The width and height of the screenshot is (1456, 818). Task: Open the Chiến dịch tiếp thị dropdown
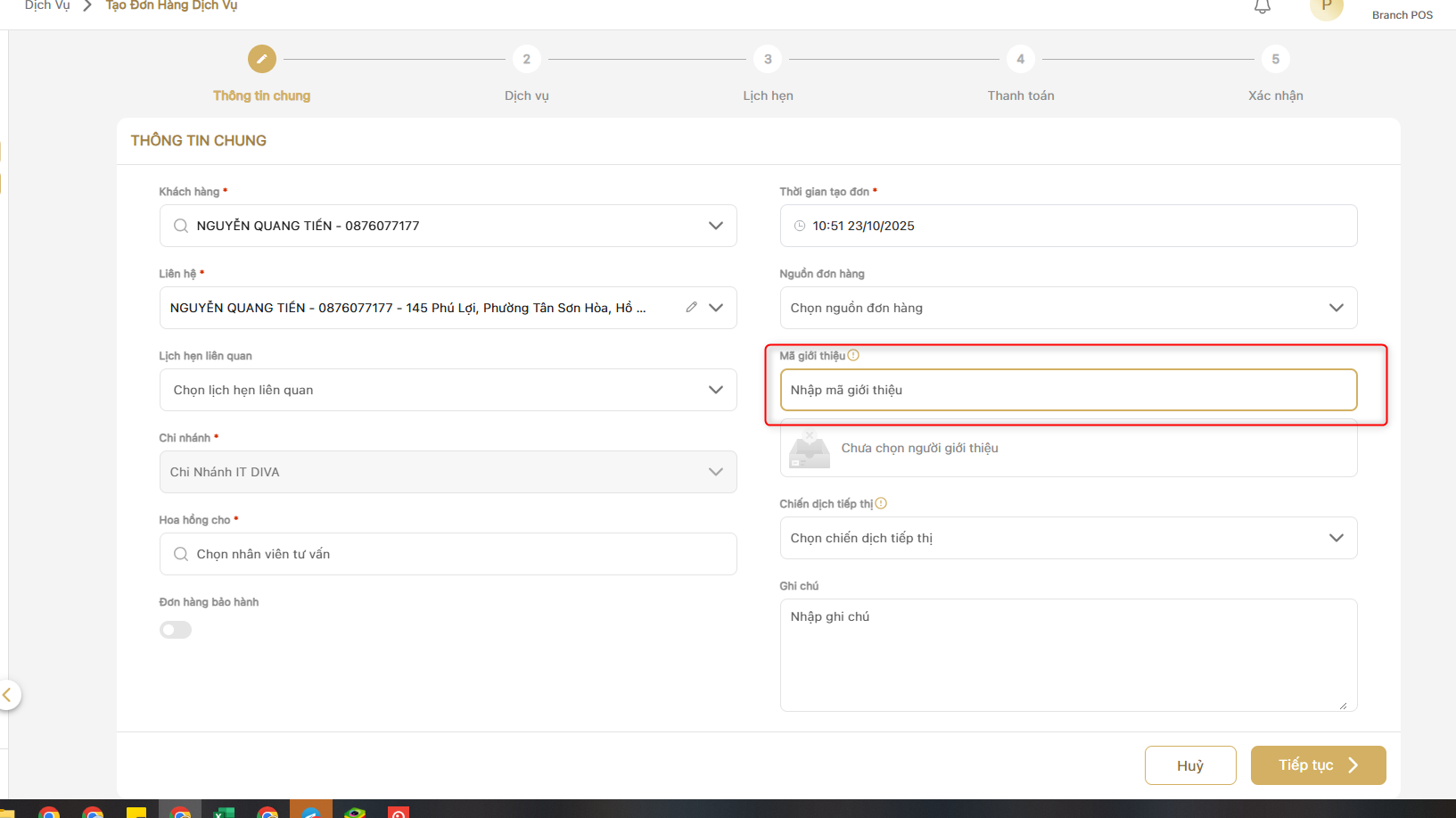pos(1335,538)
